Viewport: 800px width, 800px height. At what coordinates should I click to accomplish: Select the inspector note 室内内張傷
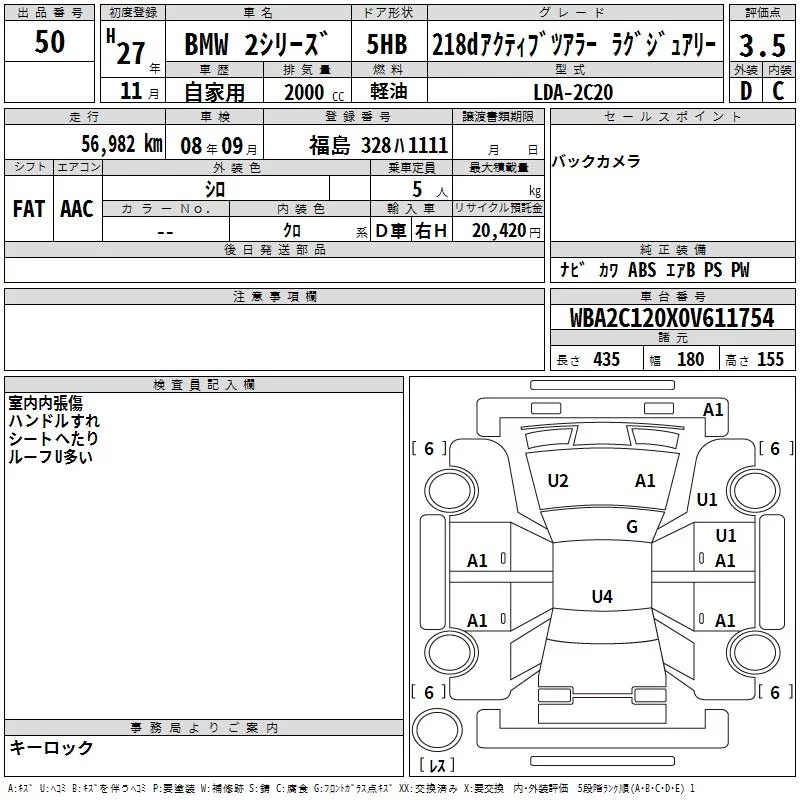point(45,403)
